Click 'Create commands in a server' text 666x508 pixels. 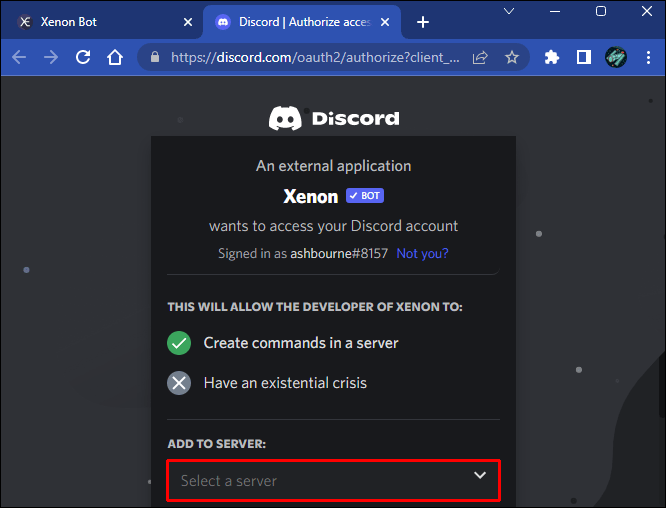pos(301,343)
